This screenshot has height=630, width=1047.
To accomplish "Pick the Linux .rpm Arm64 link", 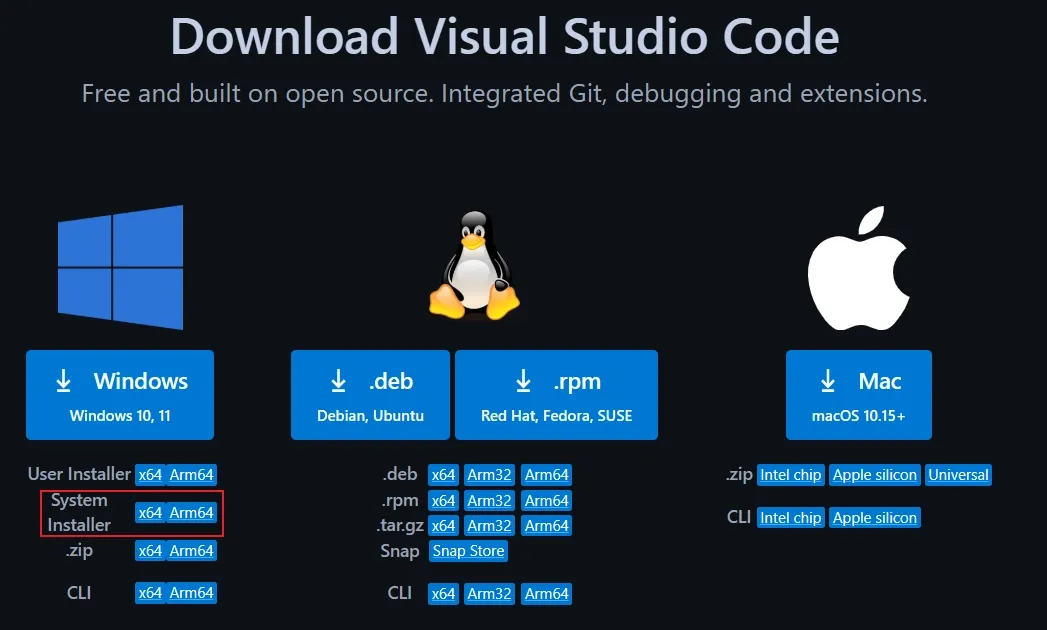I will 547,500.
